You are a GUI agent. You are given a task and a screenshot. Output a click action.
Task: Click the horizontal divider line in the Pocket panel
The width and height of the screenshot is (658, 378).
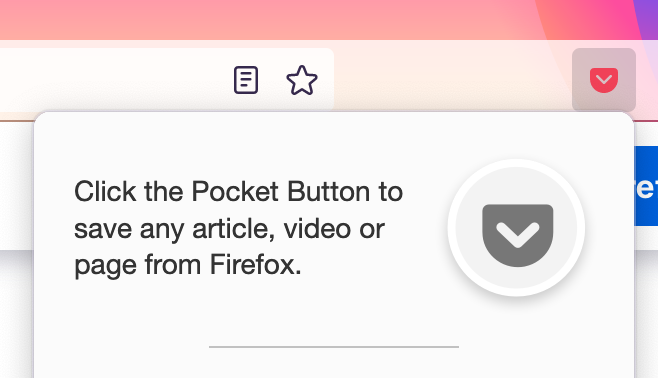pyautogui.click(x=334, y=347)
